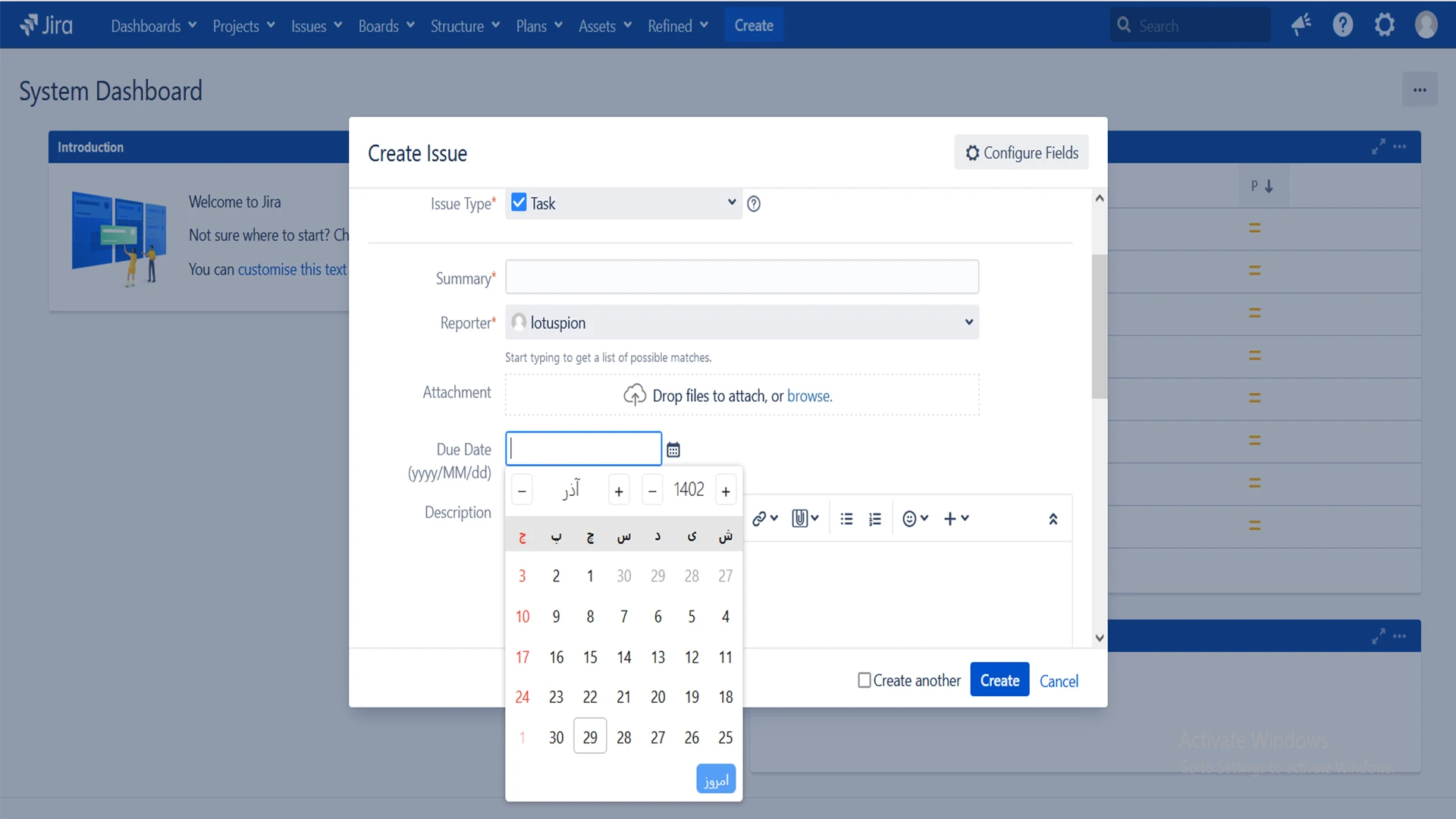Open the Reporter lotuspion dropdown
The height and width of the screenshot is (819, 1456).
coord(742,322)
